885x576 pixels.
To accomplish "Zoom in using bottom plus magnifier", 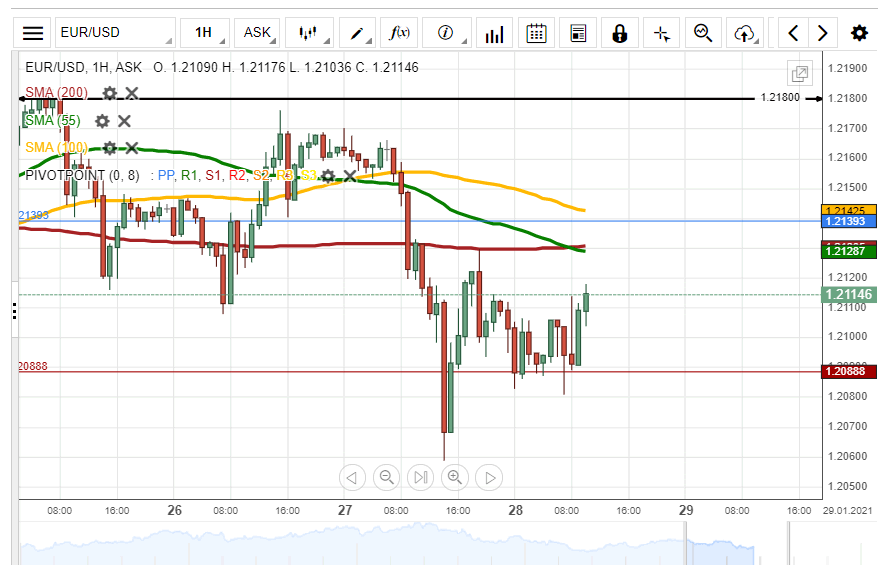I will click(x=455, y=478).
